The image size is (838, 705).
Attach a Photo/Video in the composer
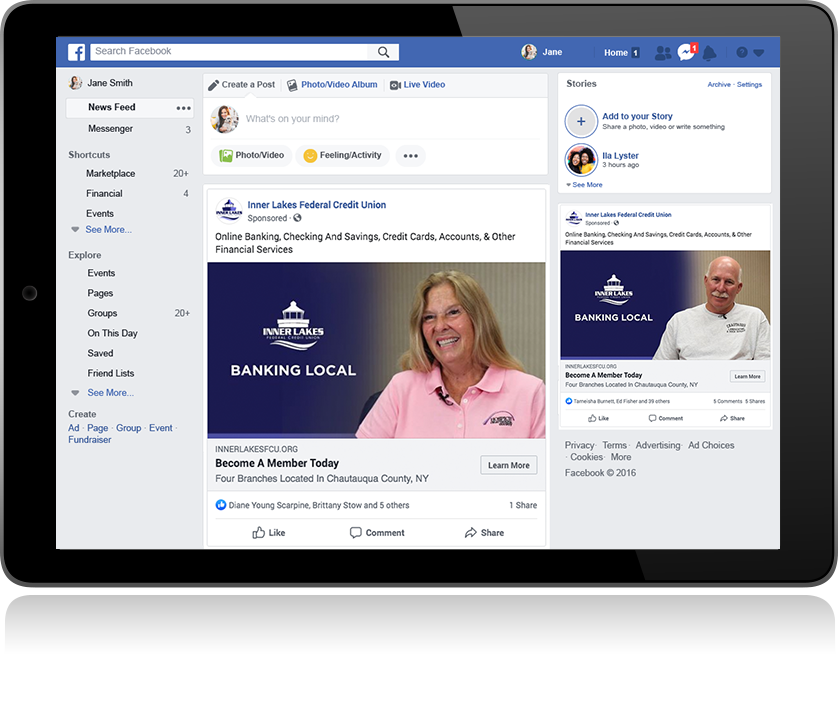251,155
